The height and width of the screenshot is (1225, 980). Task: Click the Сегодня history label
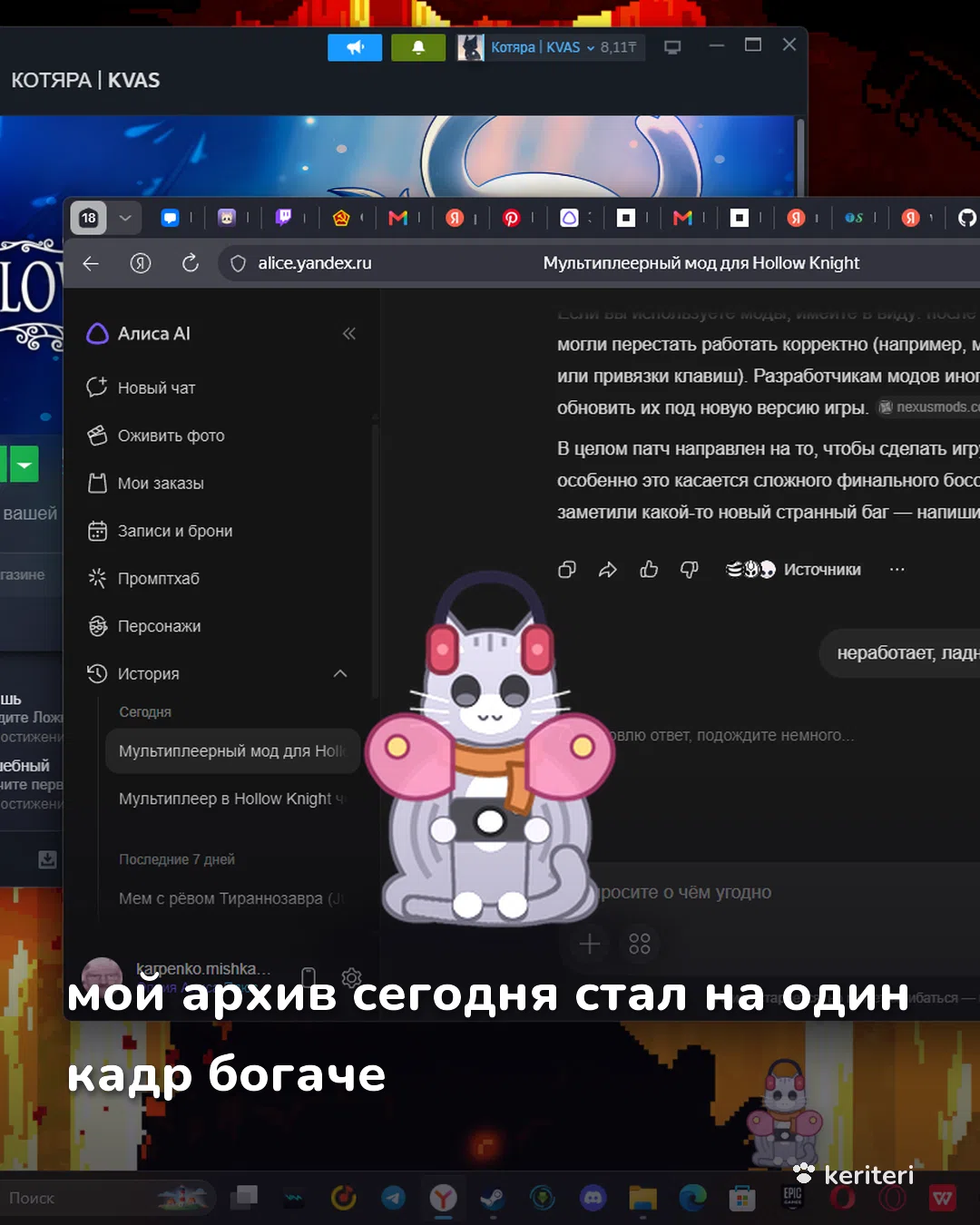(145, 712)
